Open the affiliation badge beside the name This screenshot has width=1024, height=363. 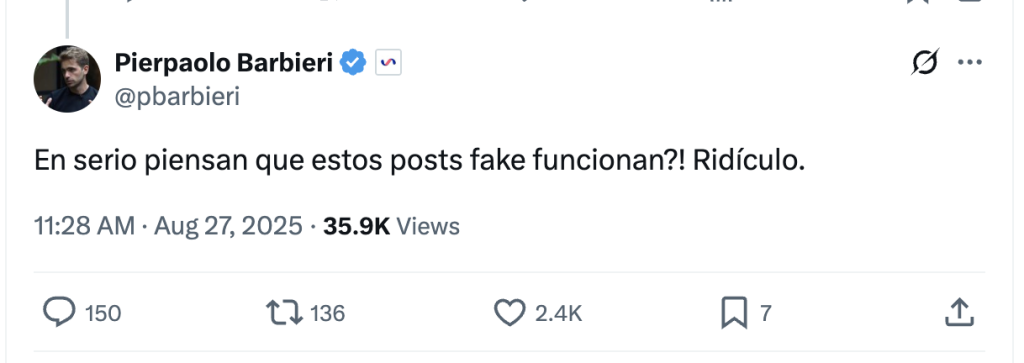(x=388, y=63)
